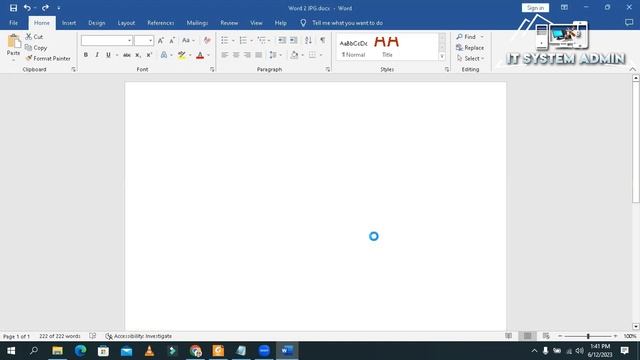Clear all formatting

[207, 40]
